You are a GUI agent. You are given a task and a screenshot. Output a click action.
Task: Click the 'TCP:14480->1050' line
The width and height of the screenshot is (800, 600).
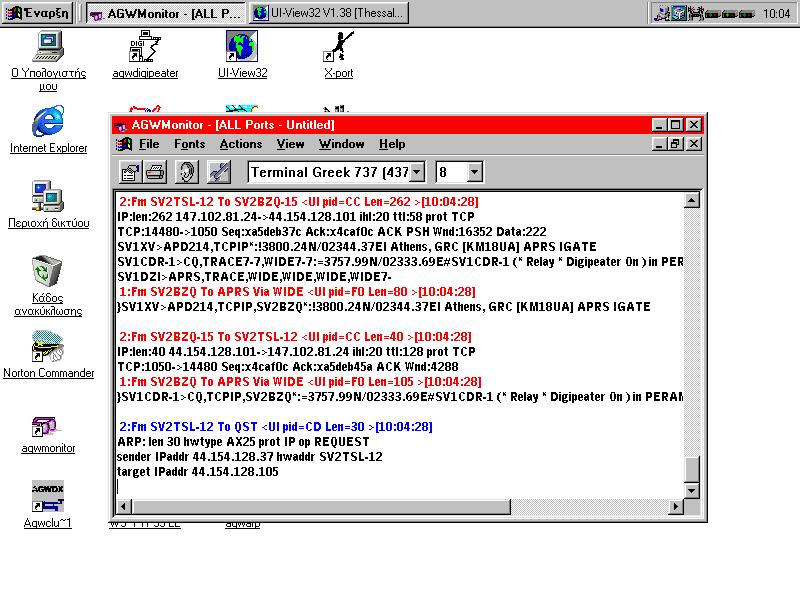point(332,232)
